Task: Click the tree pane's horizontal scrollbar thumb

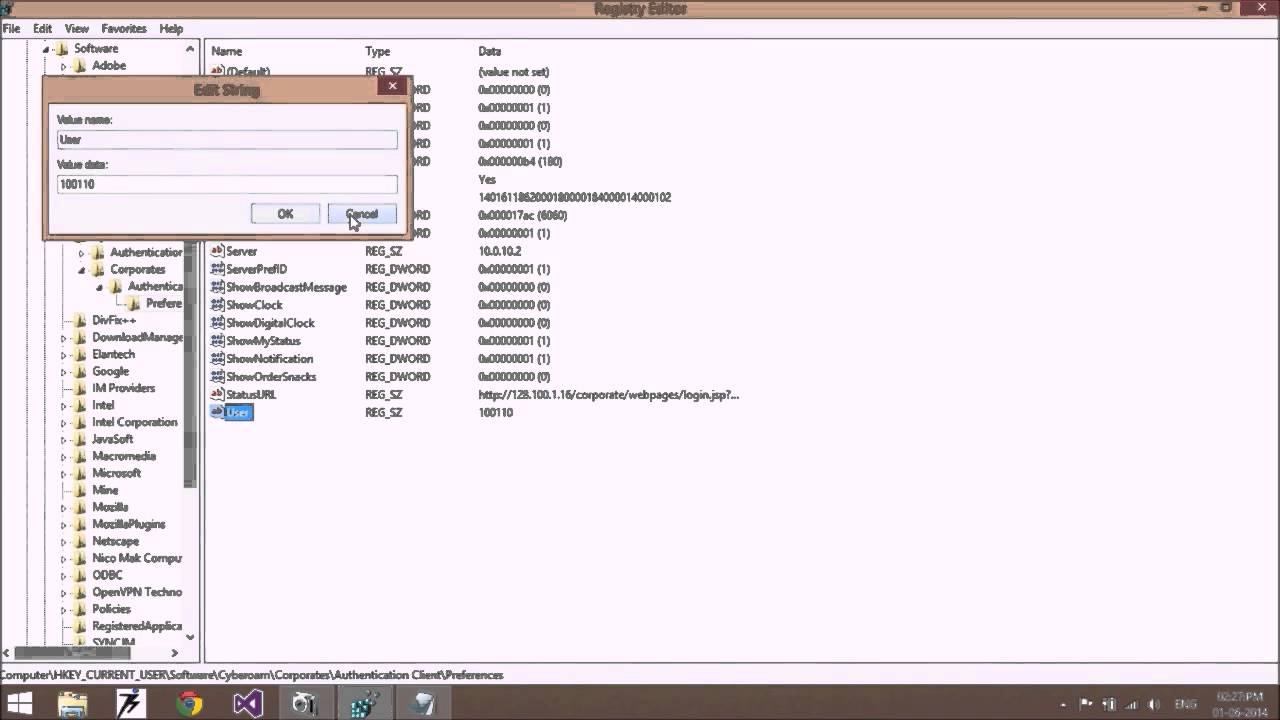Action: click(72, 653)
